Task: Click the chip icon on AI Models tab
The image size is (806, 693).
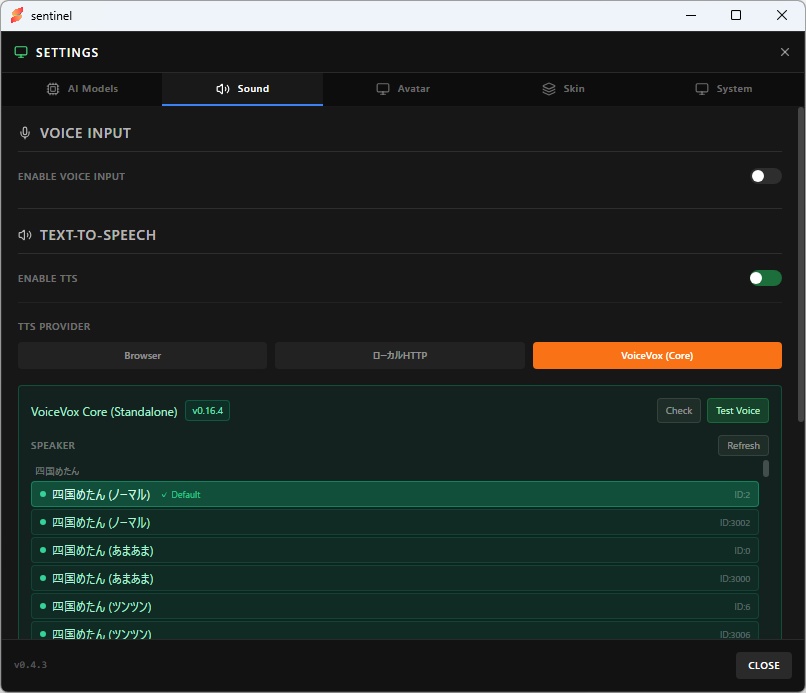Action: pyautogui.click(x=53, y=89)
